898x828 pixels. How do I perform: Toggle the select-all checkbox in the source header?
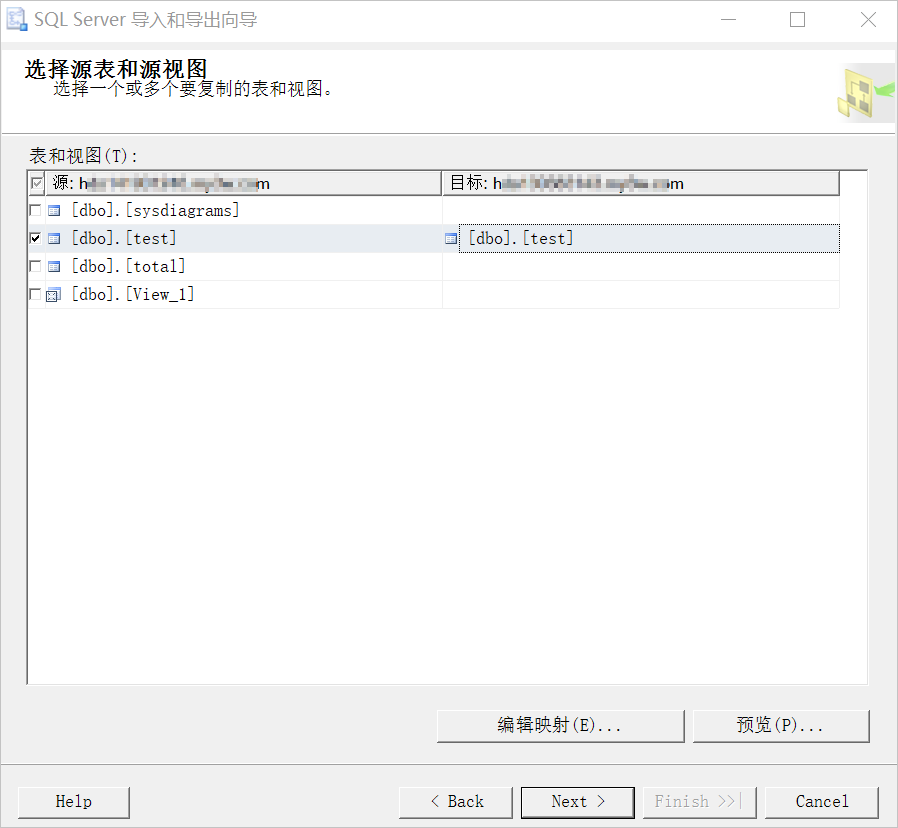coord(37,183)
